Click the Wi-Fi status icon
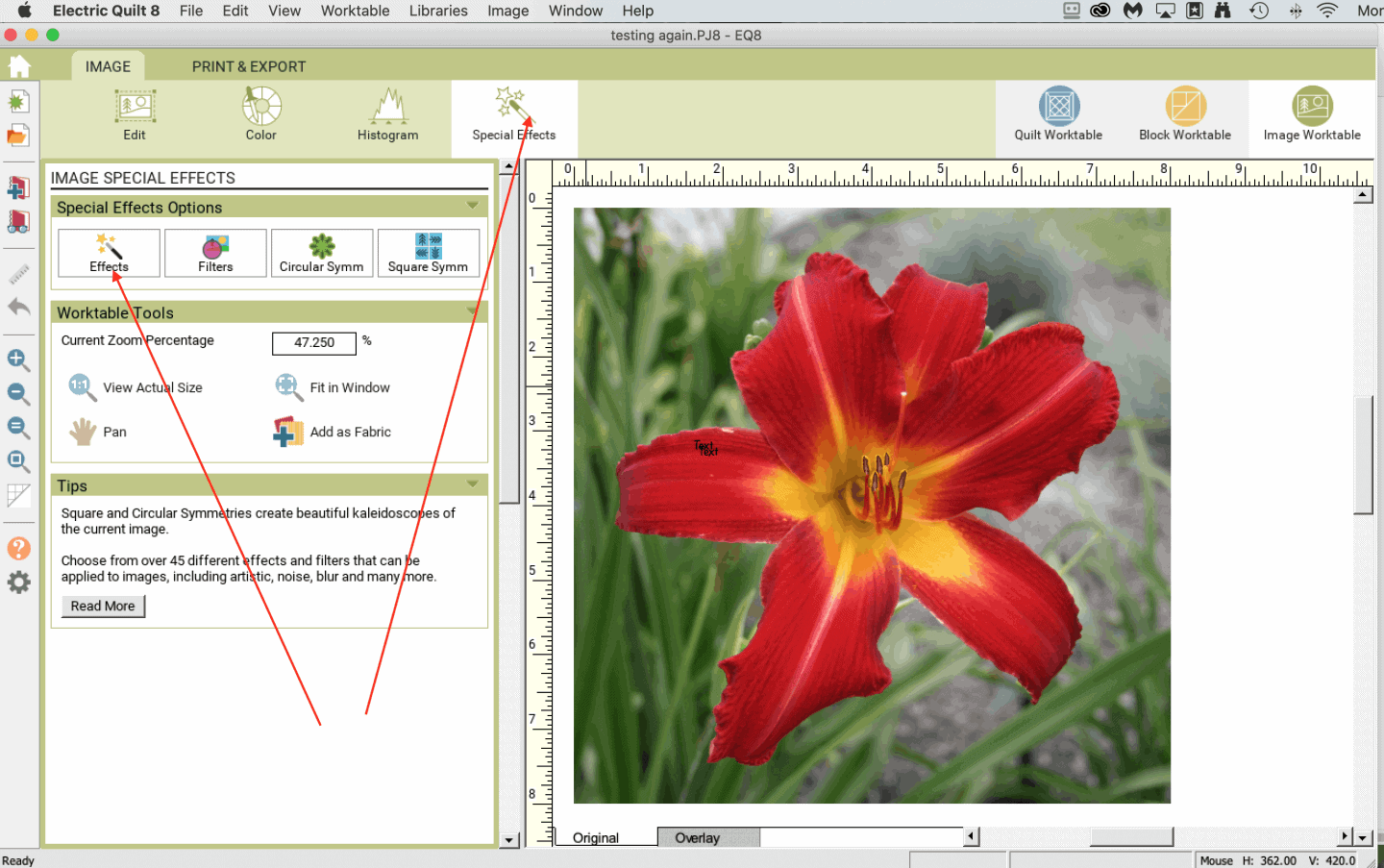1384x868 pixels. coord(1327,11)
